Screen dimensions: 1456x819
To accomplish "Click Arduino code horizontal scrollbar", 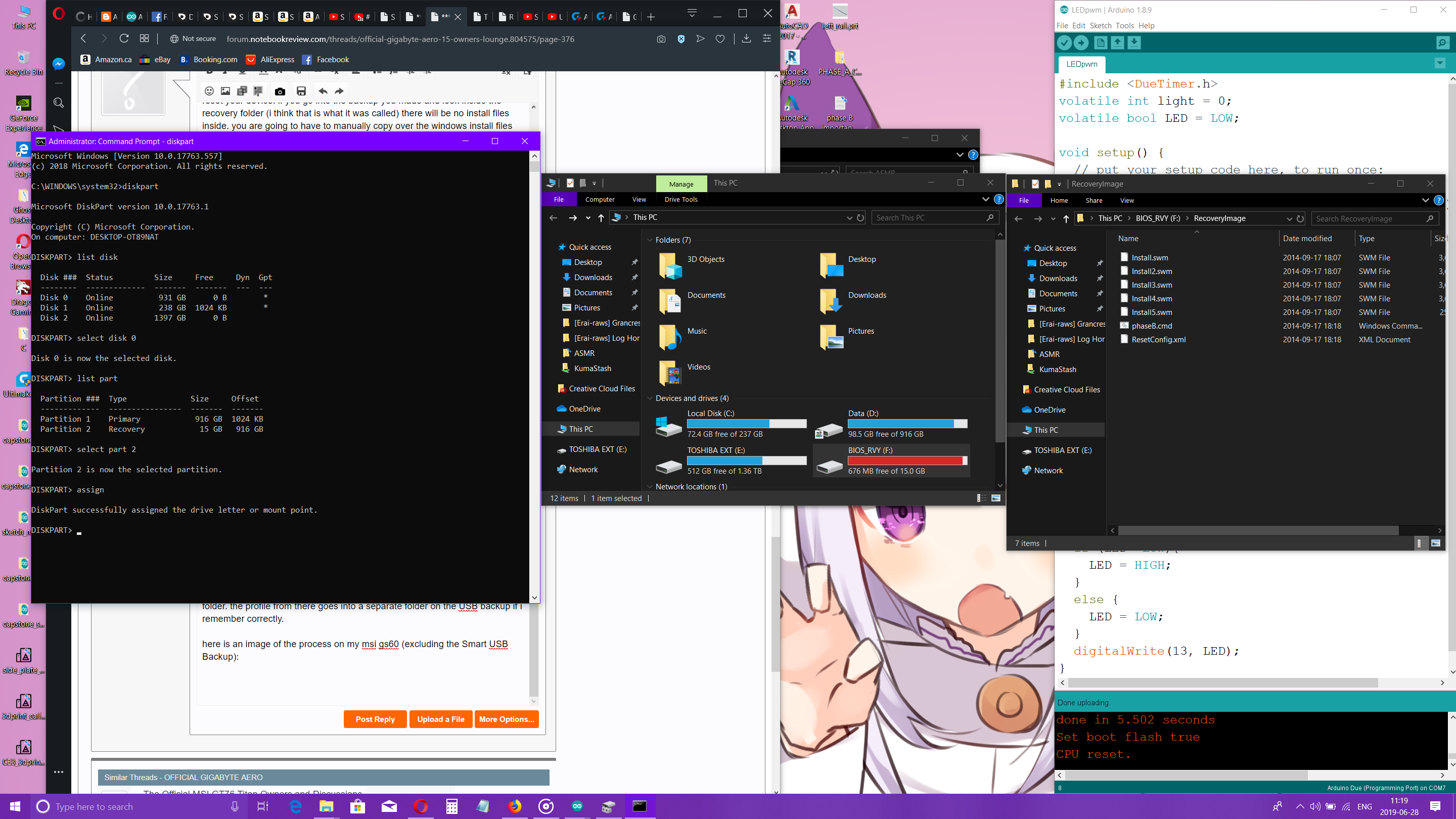I will point(1222,682).
